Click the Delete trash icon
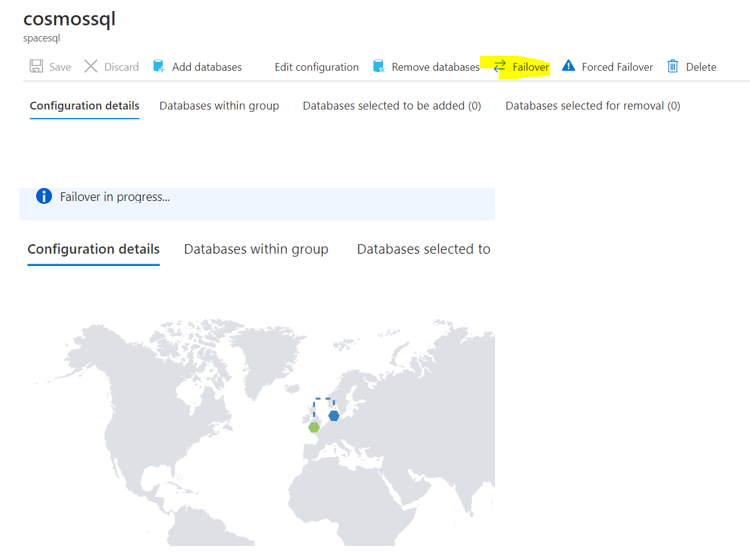The width and height of the screenshot is (750, 553). 673,67
